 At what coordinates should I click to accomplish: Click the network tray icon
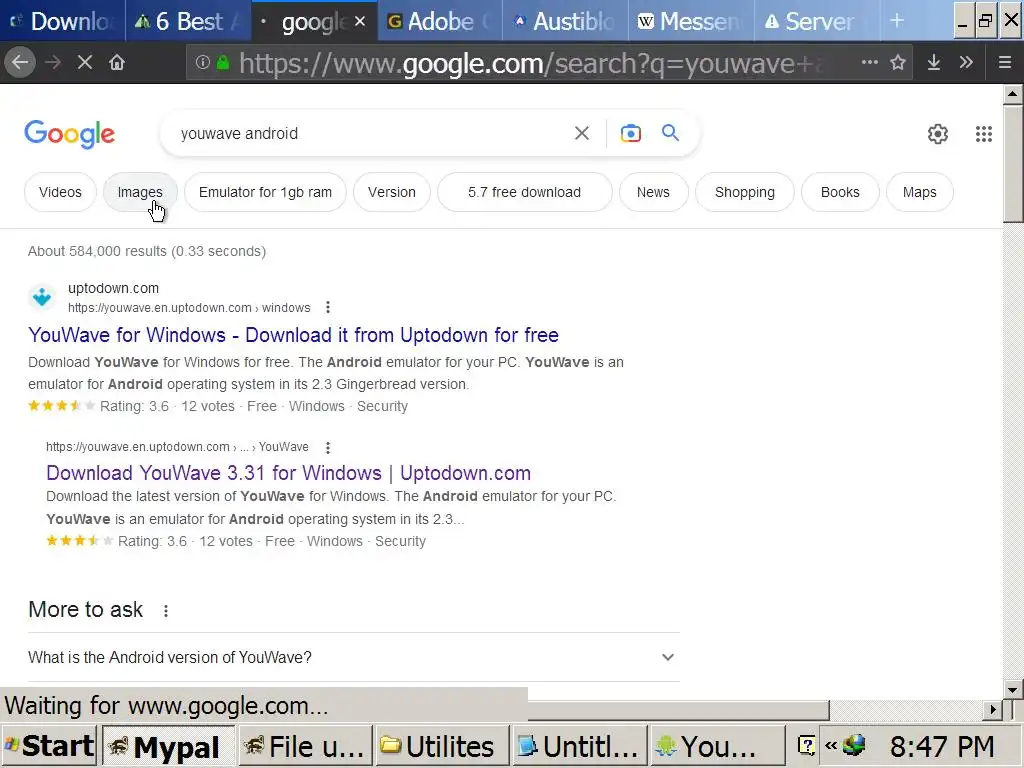point(854,745)
